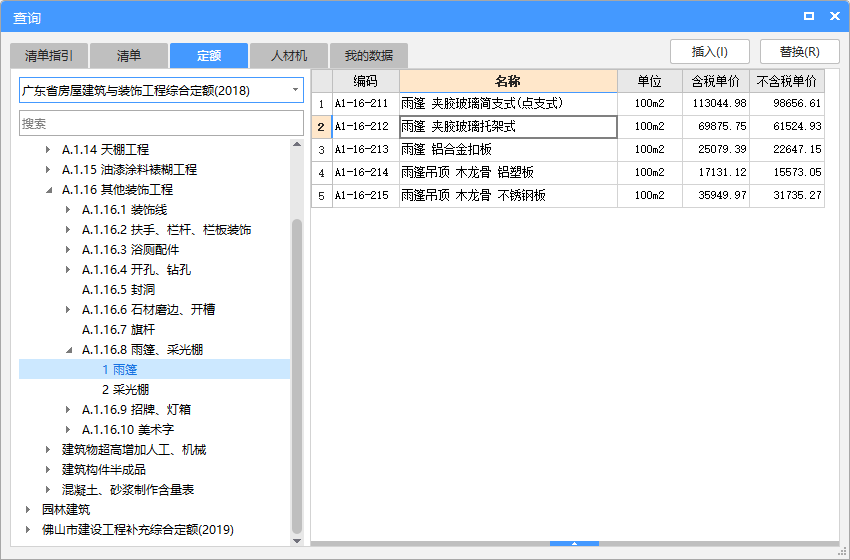The width and height of the screenshot is (850, 560).
Task: Select the 雨篷 铝合金扣板 row
Action: click(568, 150)
